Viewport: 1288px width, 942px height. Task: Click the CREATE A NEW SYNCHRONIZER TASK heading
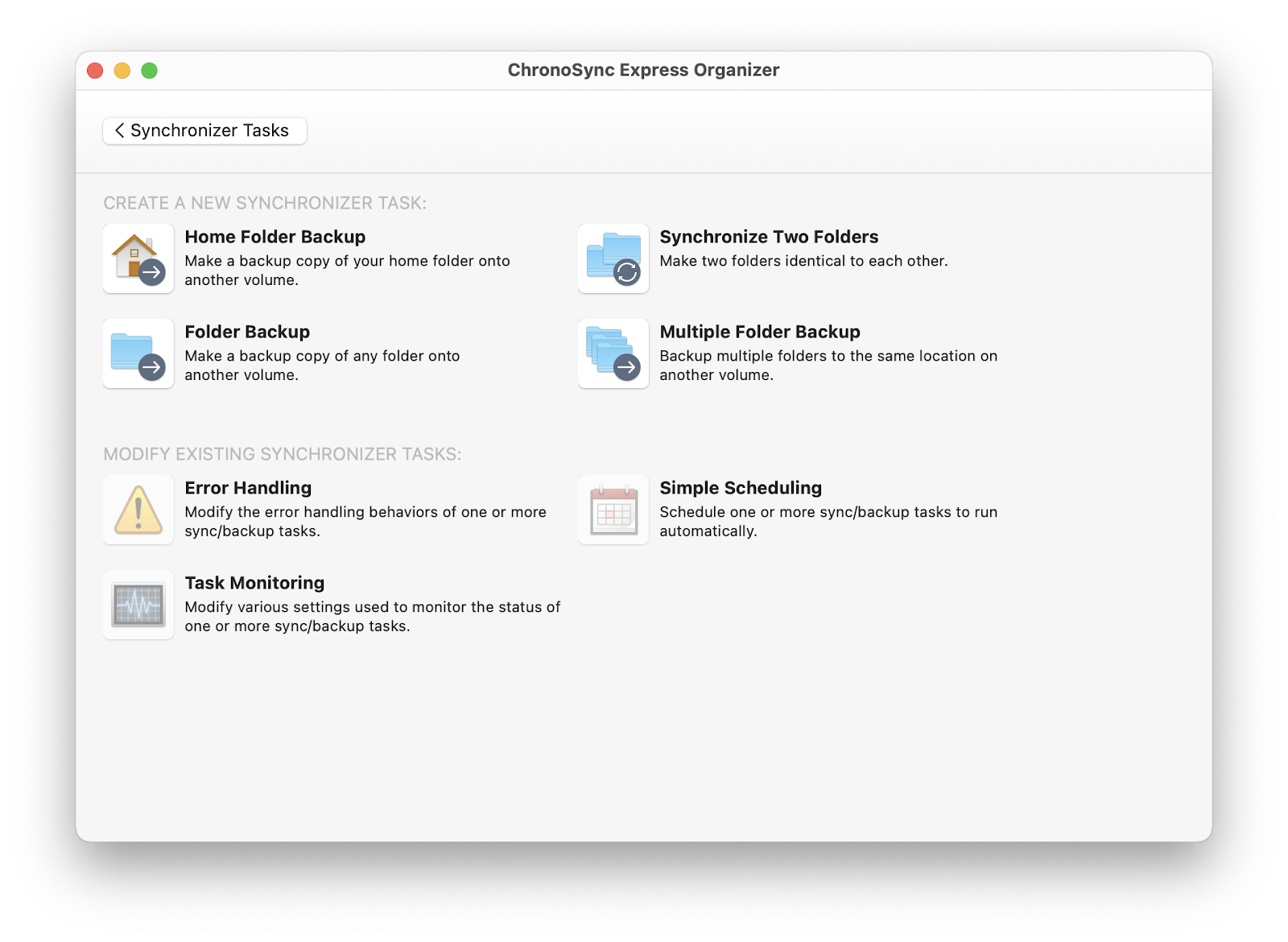pos(266,202)
